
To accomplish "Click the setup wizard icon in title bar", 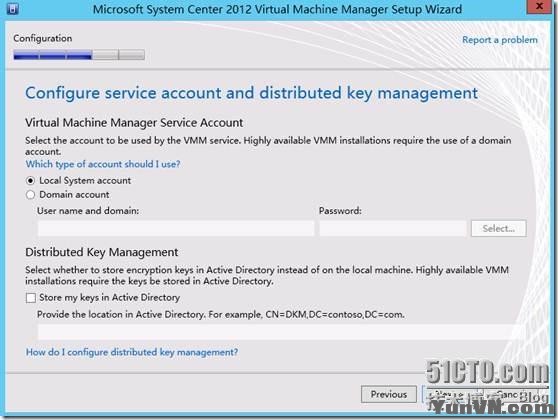I will coord(12,9).
